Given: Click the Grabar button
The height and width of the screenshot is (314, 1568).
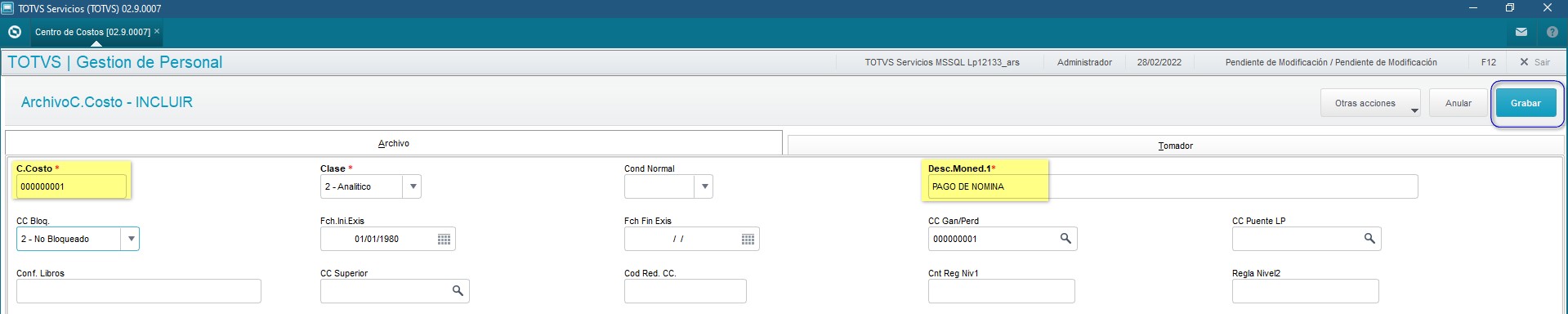Looking at the screenshot, I should pos(1526,103).
